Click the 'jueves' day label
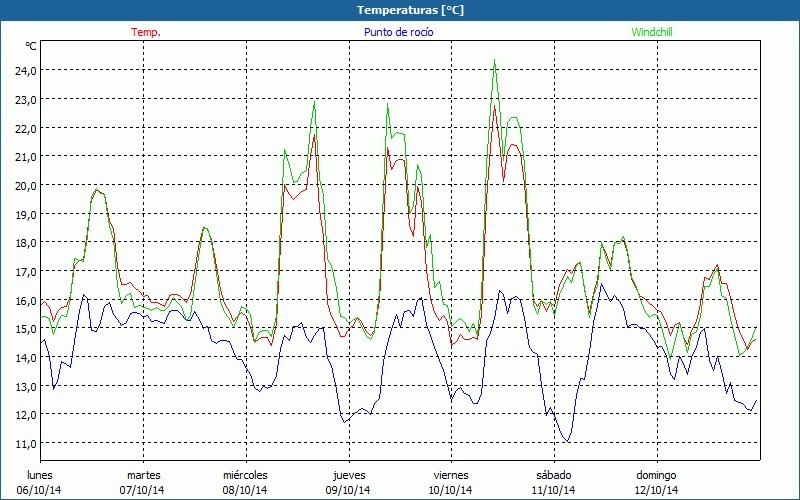Viewport: 800px width, 500px height. coord(348,475)
